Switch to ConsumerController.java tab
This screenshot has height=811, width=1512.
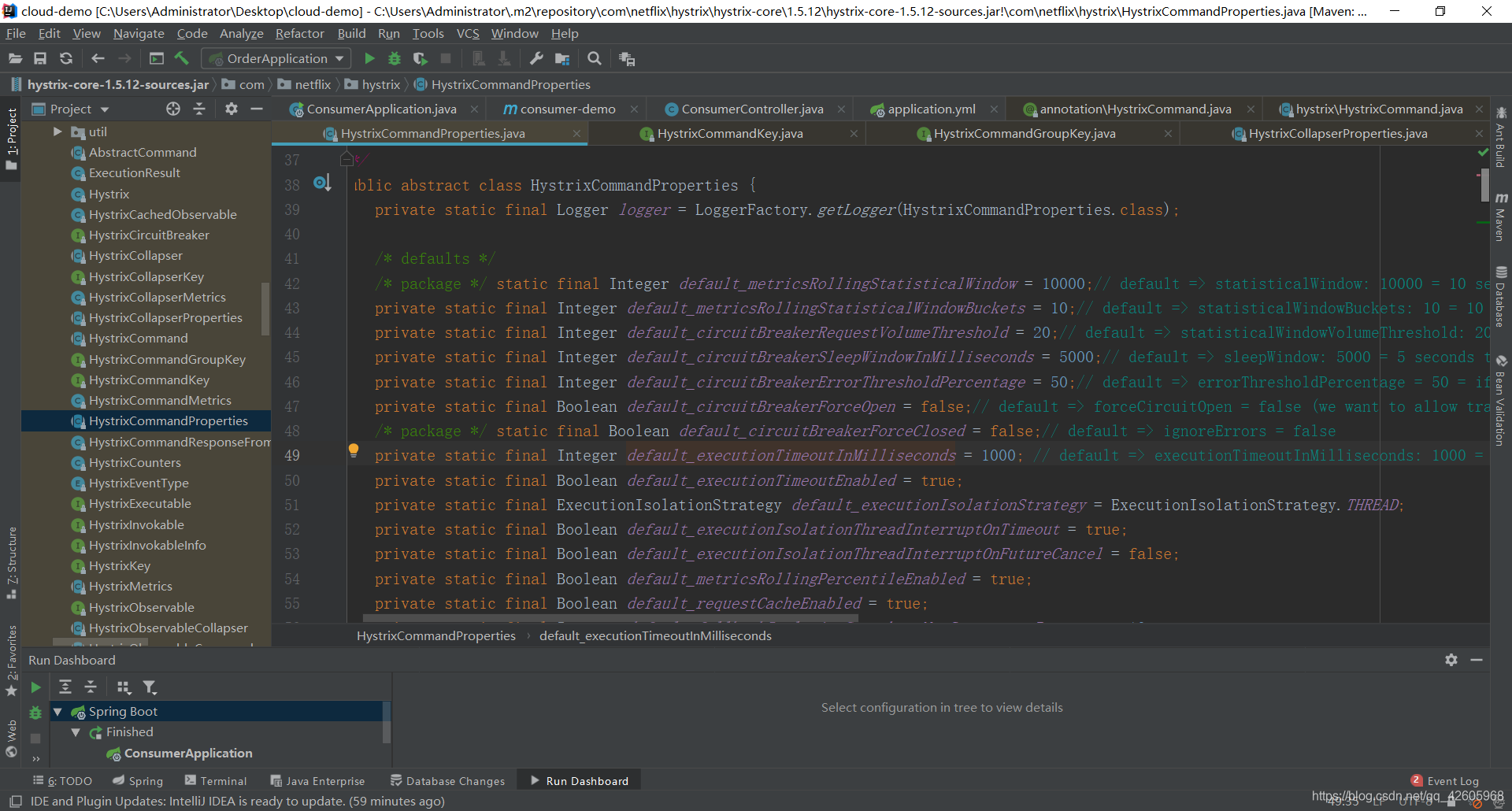pos(752,109)
